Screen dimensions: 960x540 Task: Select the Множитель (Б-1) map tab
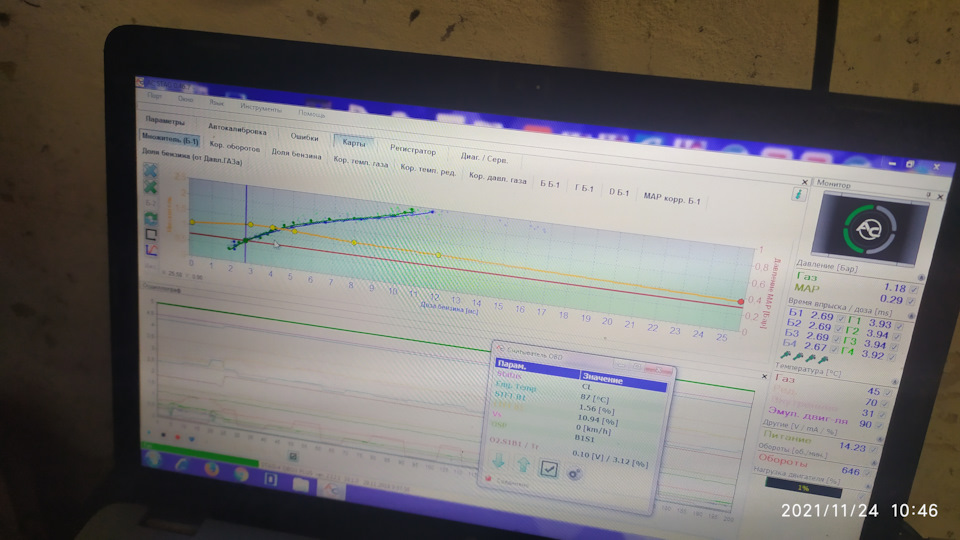coord(170,139)
